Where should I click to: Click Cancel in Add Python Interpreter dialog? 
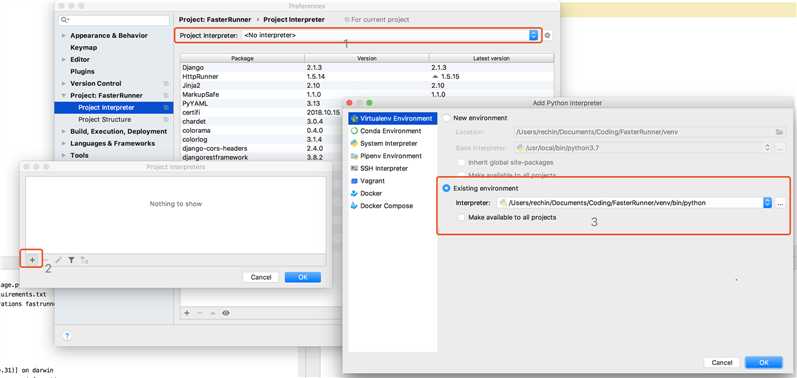pos(721,363)
